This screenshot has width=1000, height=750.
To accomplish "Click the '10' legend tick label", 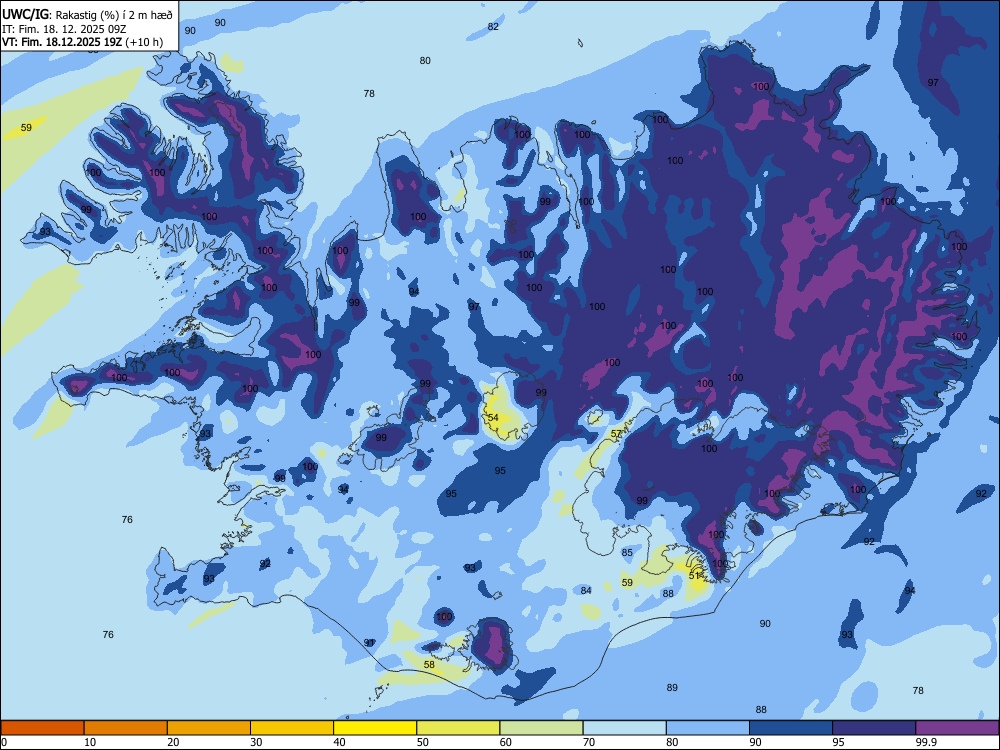I will (90, 742).
